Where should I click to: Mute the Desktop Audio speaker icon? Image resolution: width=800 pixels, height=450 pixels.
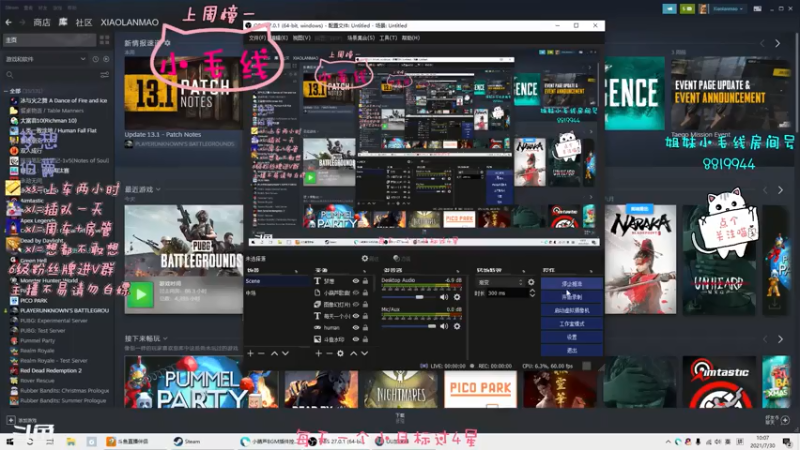444,297
